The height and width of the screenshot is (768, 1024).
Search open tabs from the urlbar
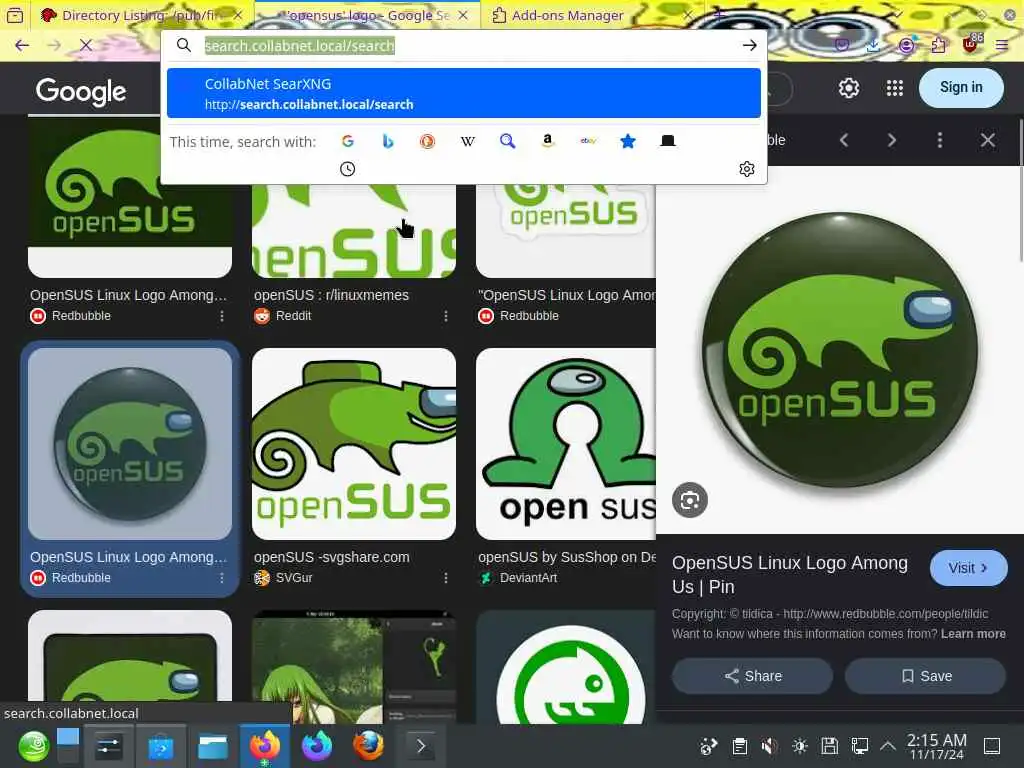[x=667, y=141]
